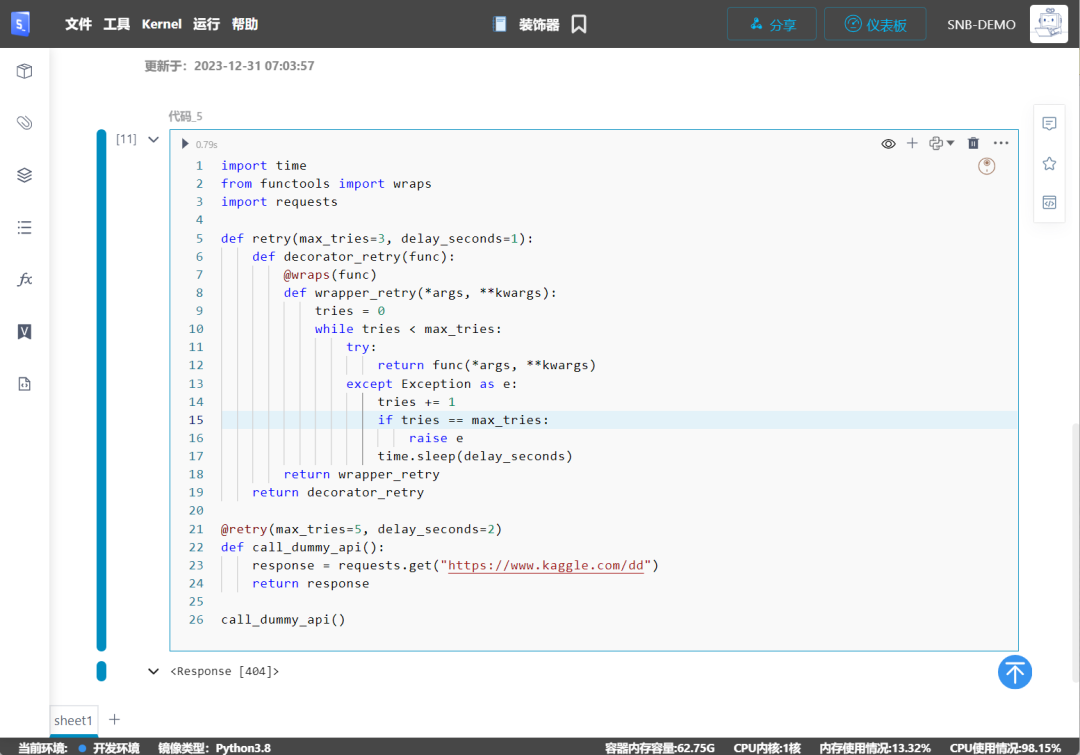The height and width of the screenshot is (755, 1080).
Task: Click the 更新于 timestamp text
Action: [x=229, y=66]
